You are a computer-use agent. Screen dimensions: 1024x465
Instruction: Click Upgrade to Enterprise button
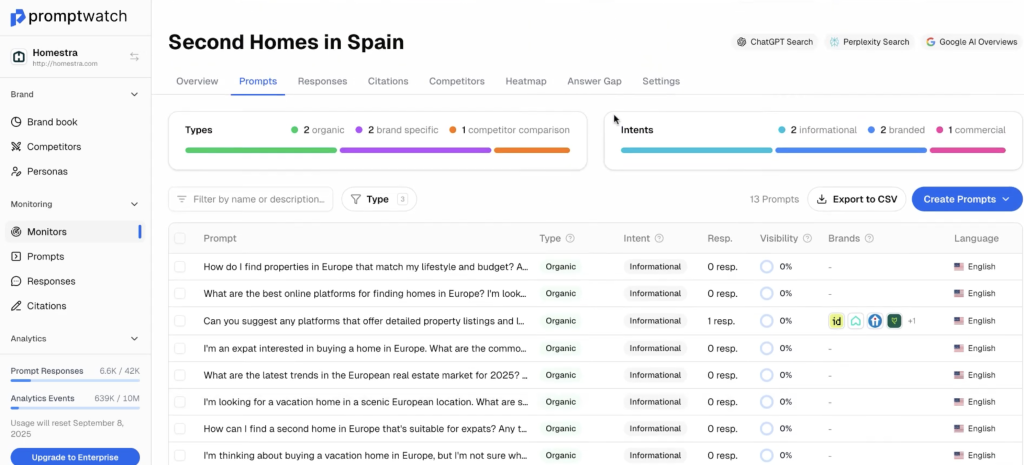pos(75,457)
